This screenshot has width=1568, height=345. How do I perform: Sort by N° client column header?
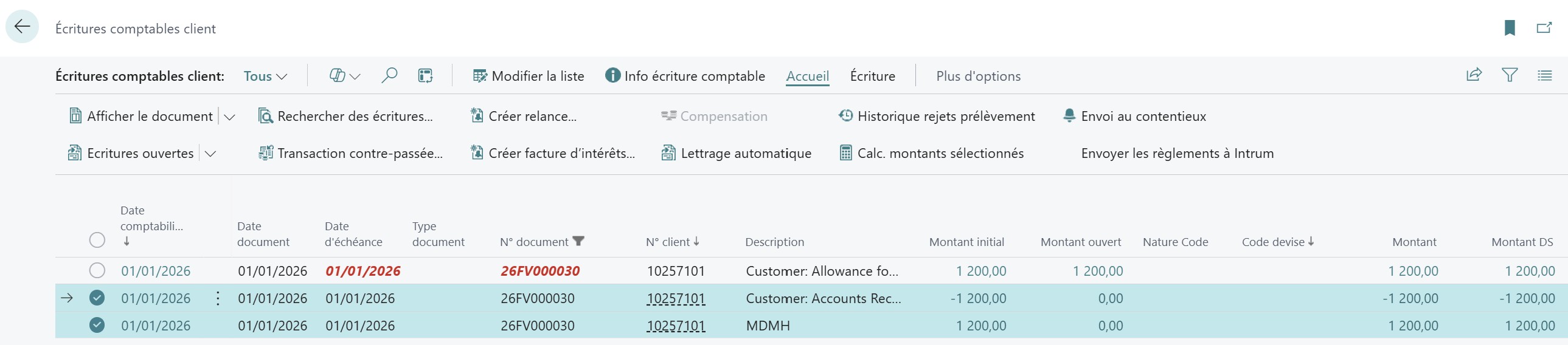(673, 242)
